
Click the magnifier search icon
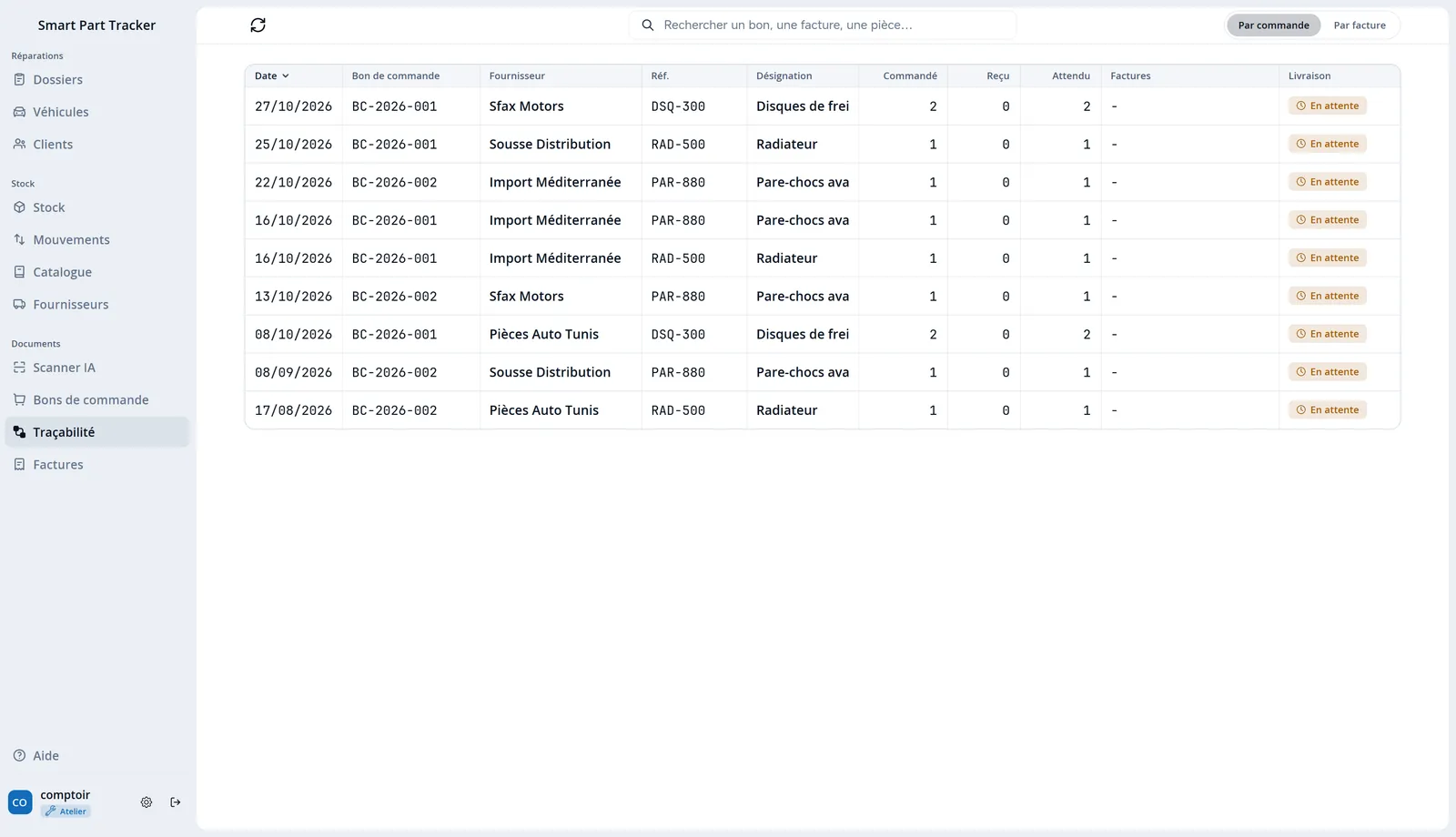pos(648,25)
